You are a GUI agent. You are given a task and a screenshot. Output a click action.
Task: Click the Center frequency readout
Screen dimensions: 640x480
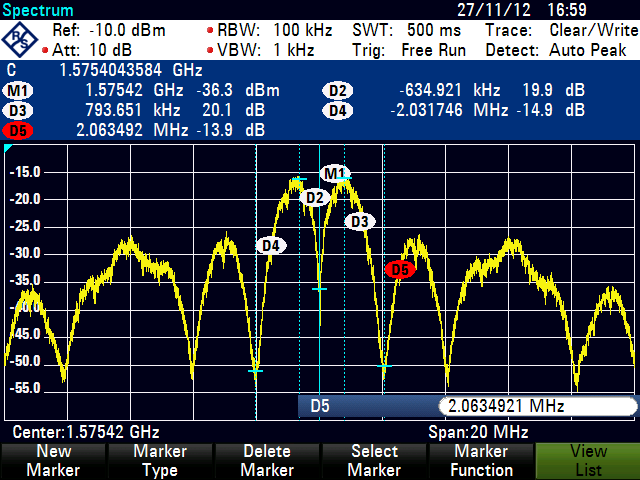click(86, 432)
